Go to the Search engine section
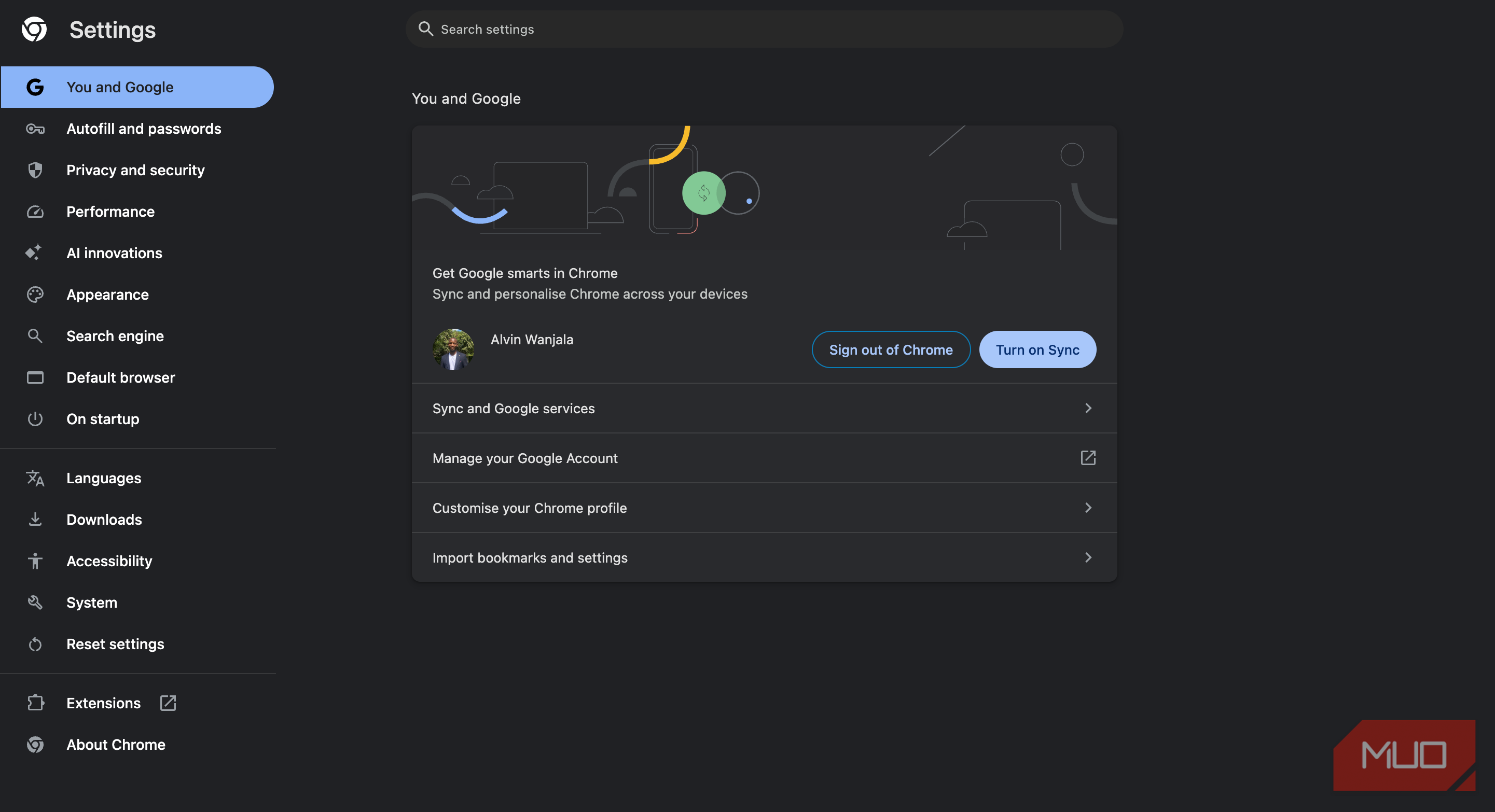 click(x=115, y=337)
